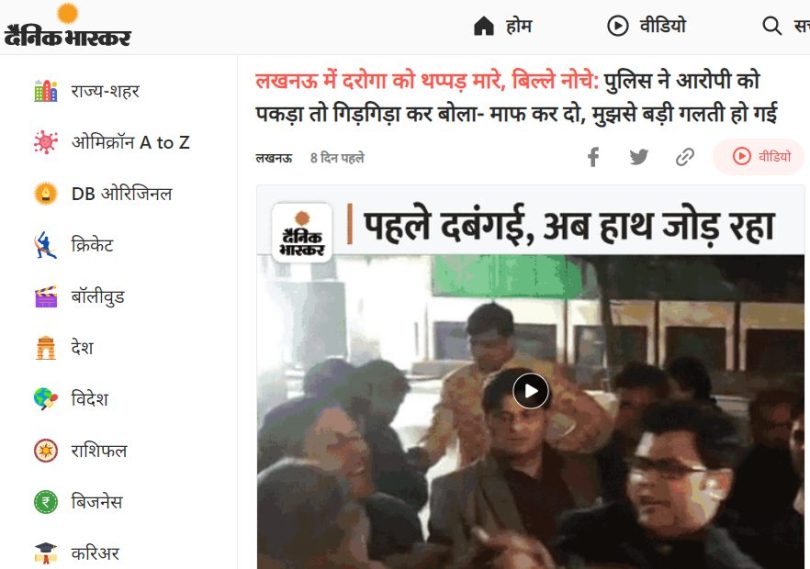
Task: Click the ओमिक्रॉन A to Z virus icon
Action: pos(45,142)
